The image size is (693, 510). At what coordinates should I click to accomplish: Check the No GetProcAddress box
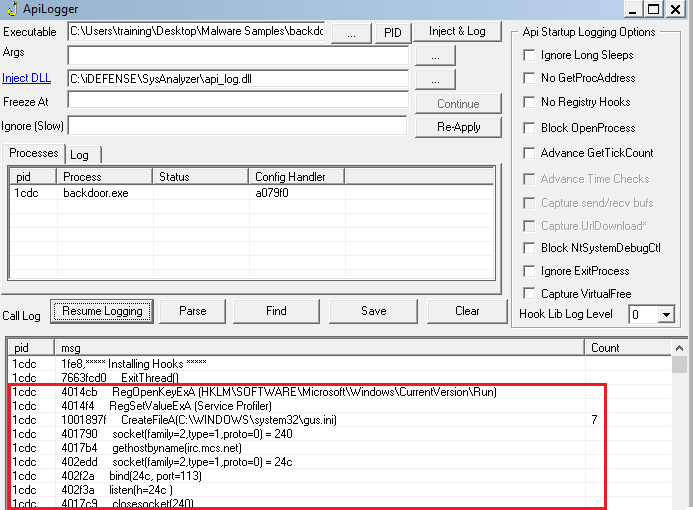click(x=529, y=78)
